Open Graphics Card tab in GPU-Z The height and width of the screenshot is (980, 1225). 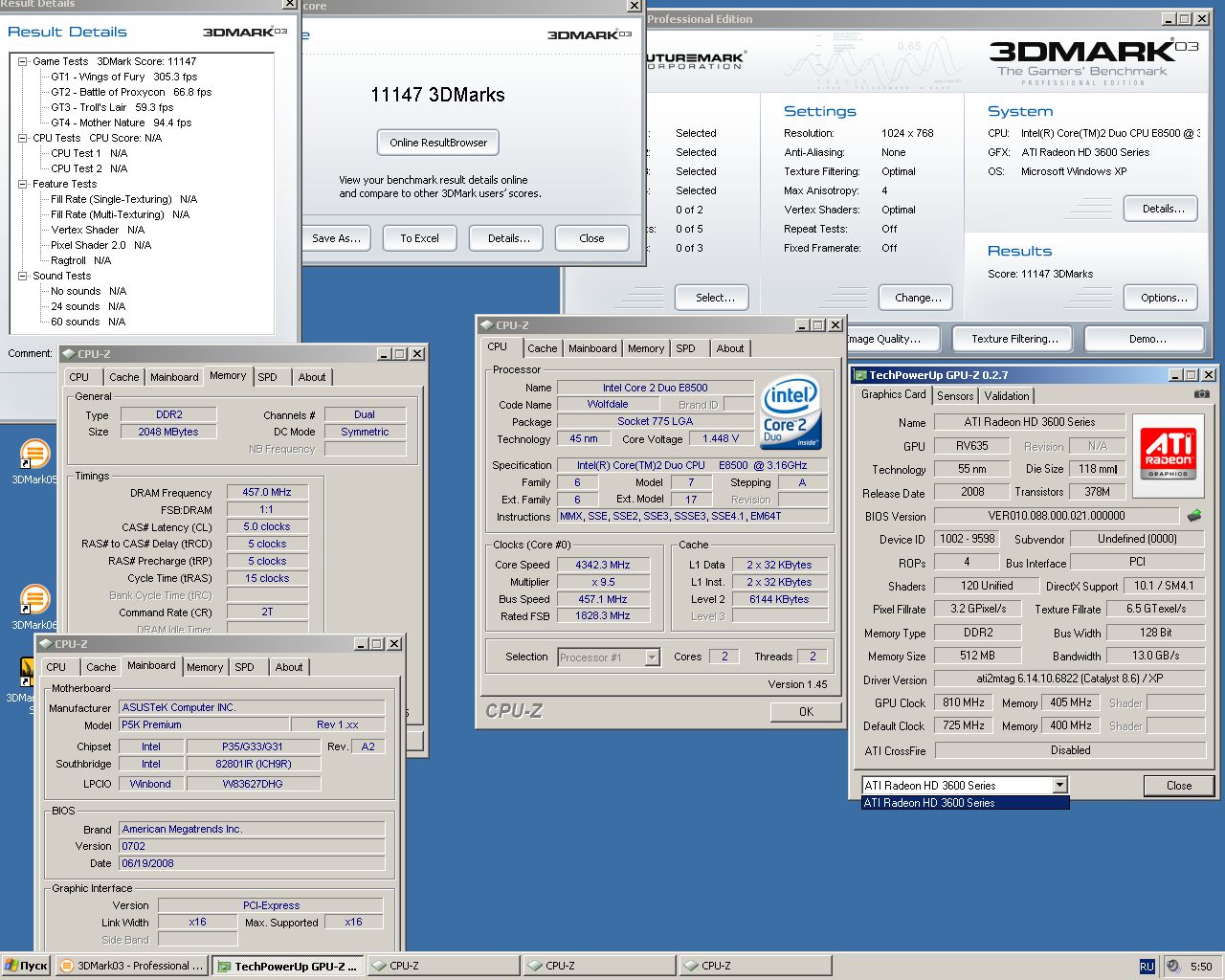click(894, 394)
